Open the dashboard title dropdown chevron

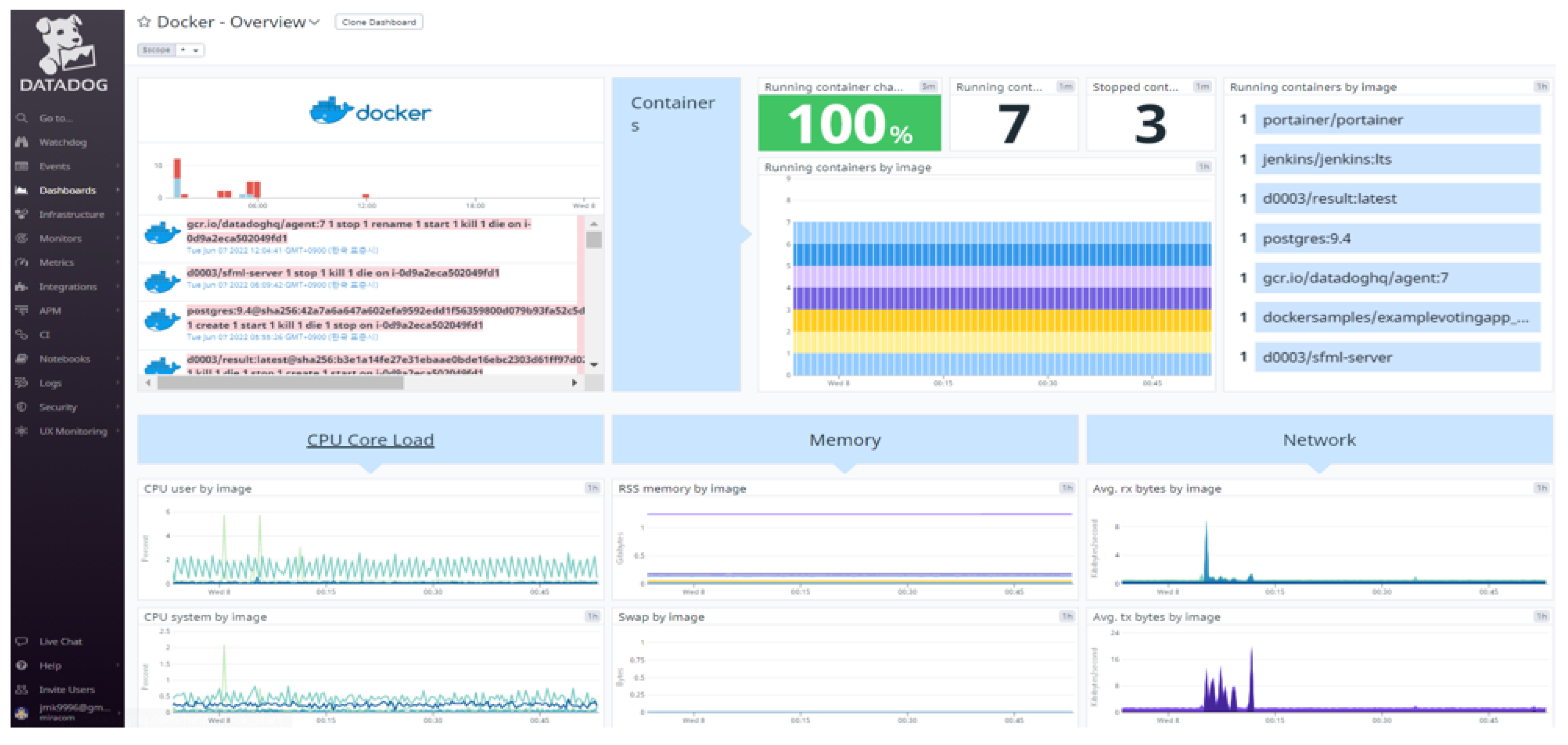(315, 22)
